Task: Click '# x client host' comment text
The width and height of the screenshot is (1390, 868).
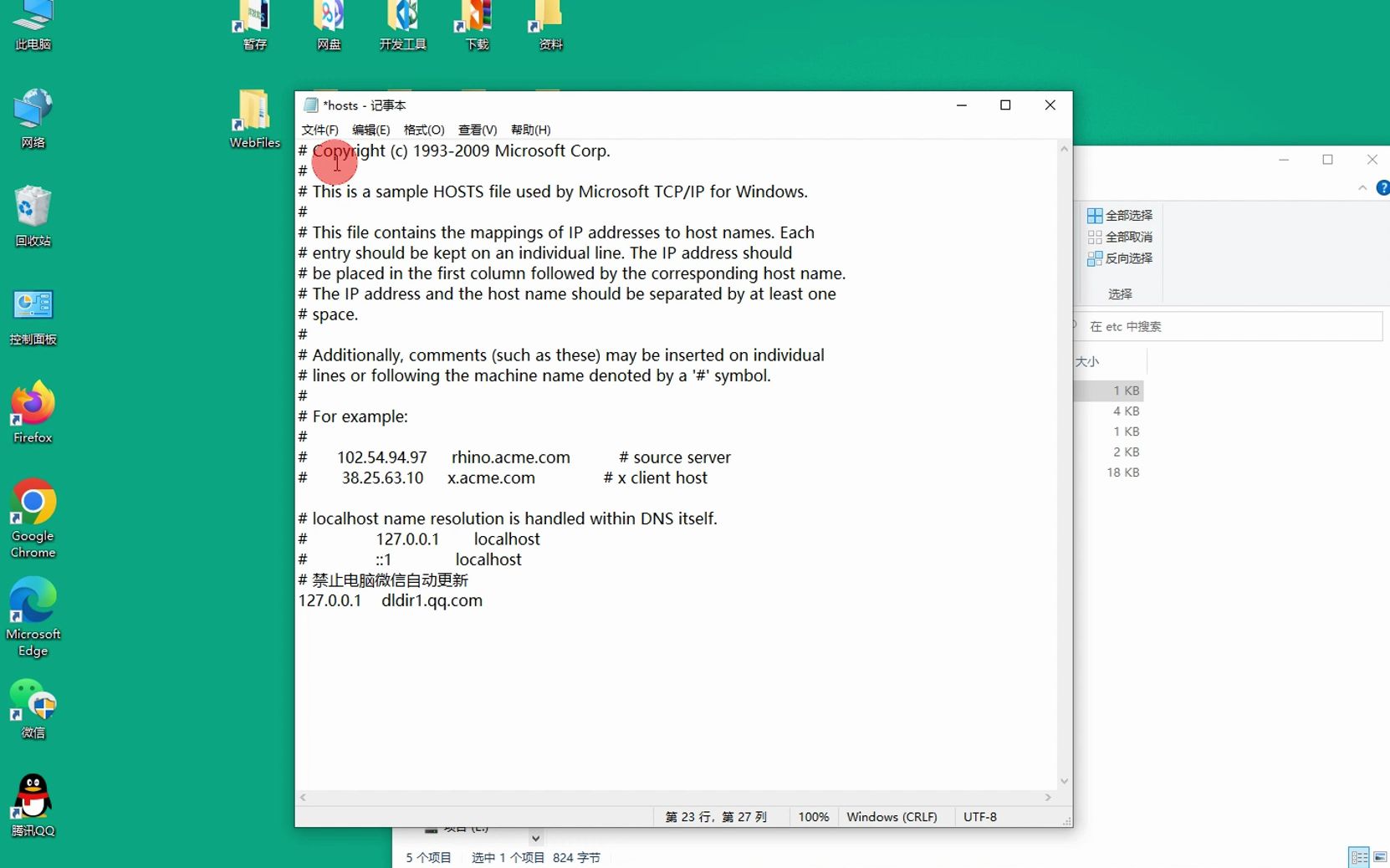Action: pos(656,478)
